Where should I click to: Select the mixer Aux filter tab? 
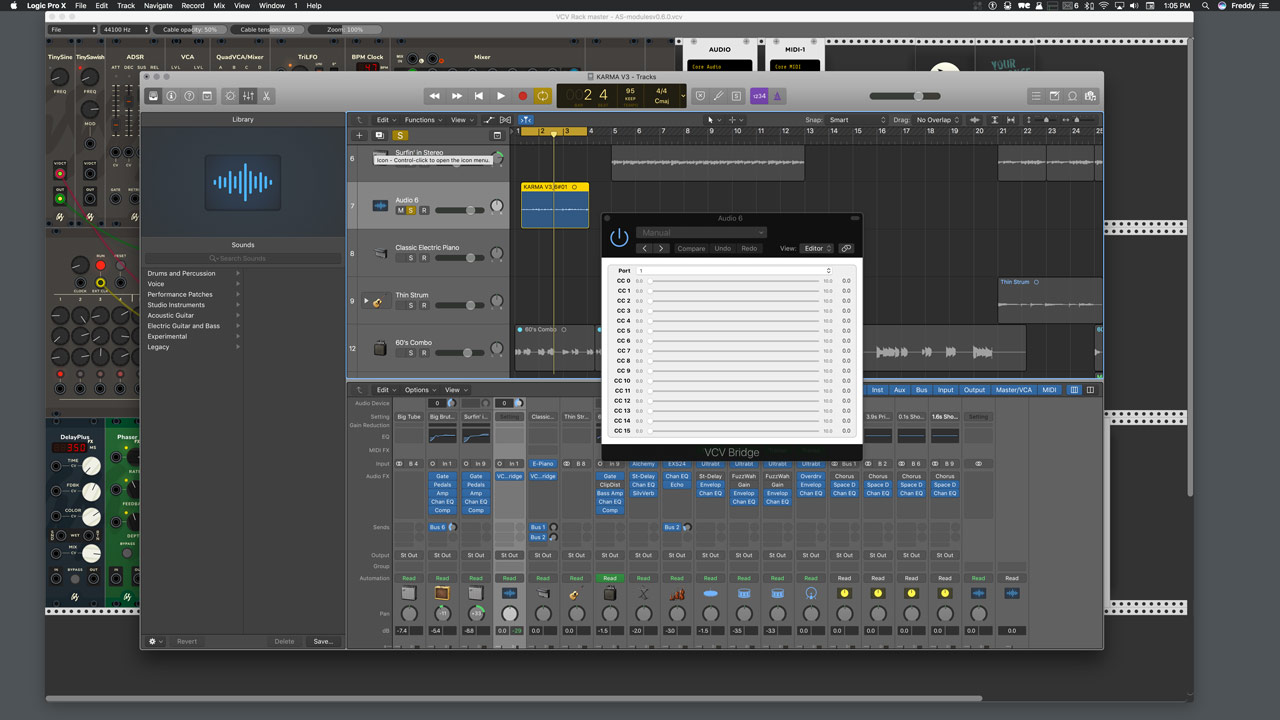(899, 390)
